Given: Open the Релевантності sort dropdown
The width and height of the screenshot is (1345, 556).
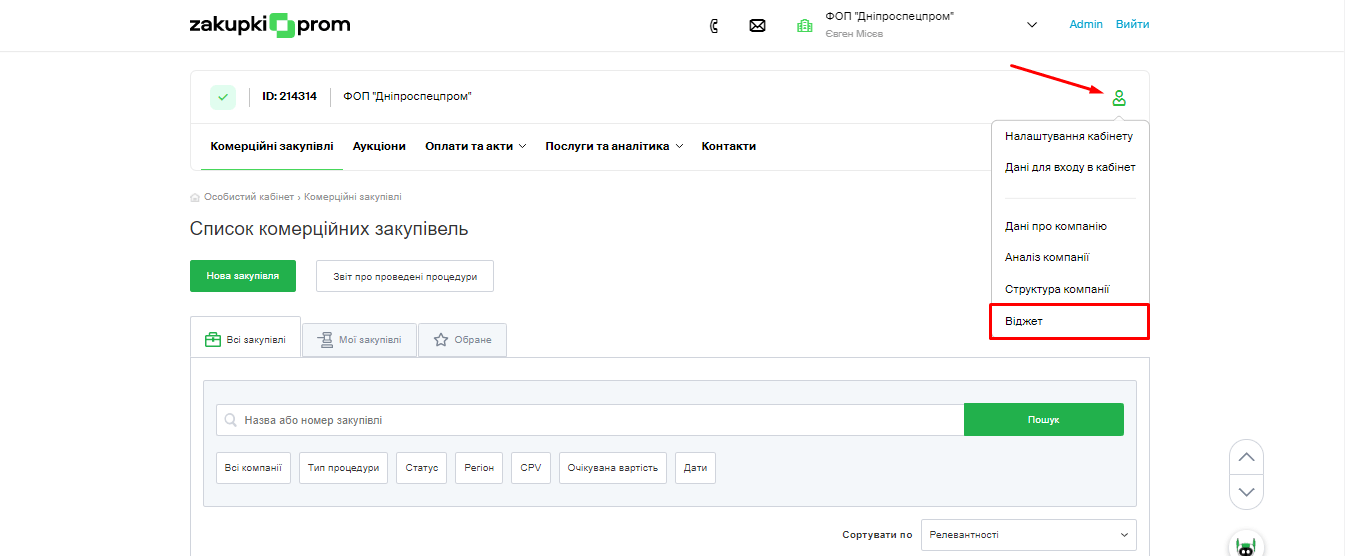Looking at the screenshot, I should 1028,535.
